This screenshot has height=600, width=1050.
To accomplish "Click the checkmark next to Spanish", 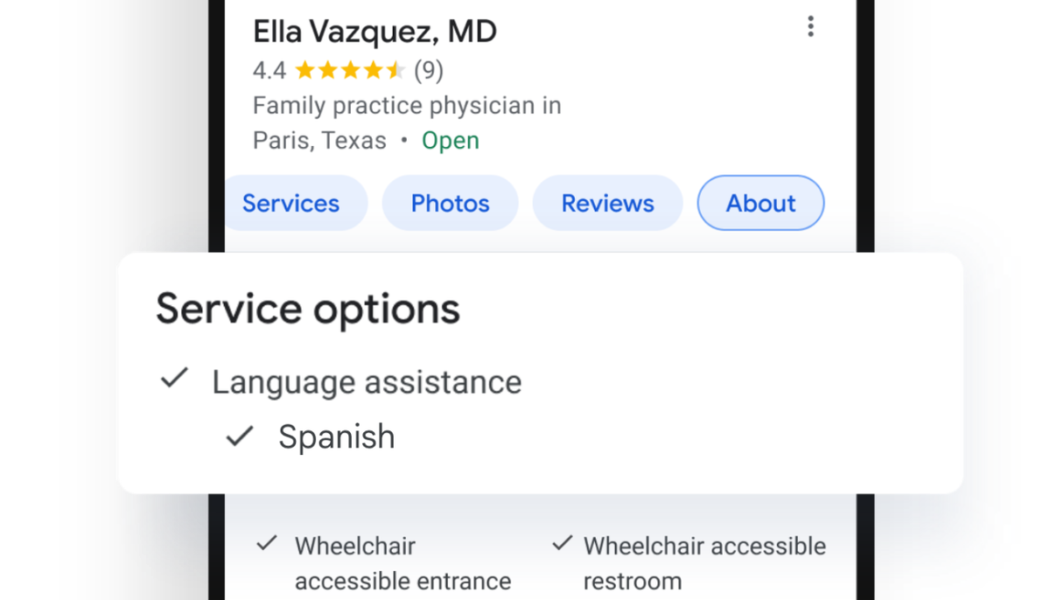I will click(239, 435).
